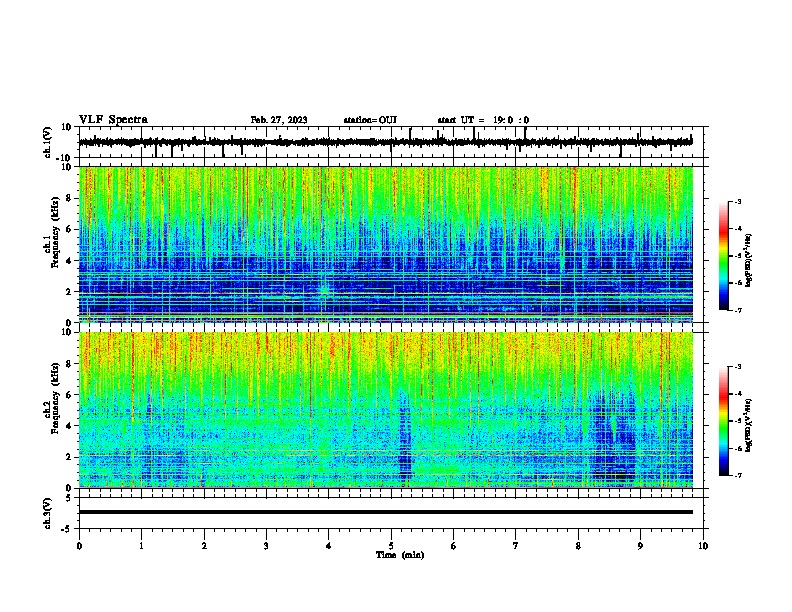Click the "Time (min)" axis label

point(400,555)
